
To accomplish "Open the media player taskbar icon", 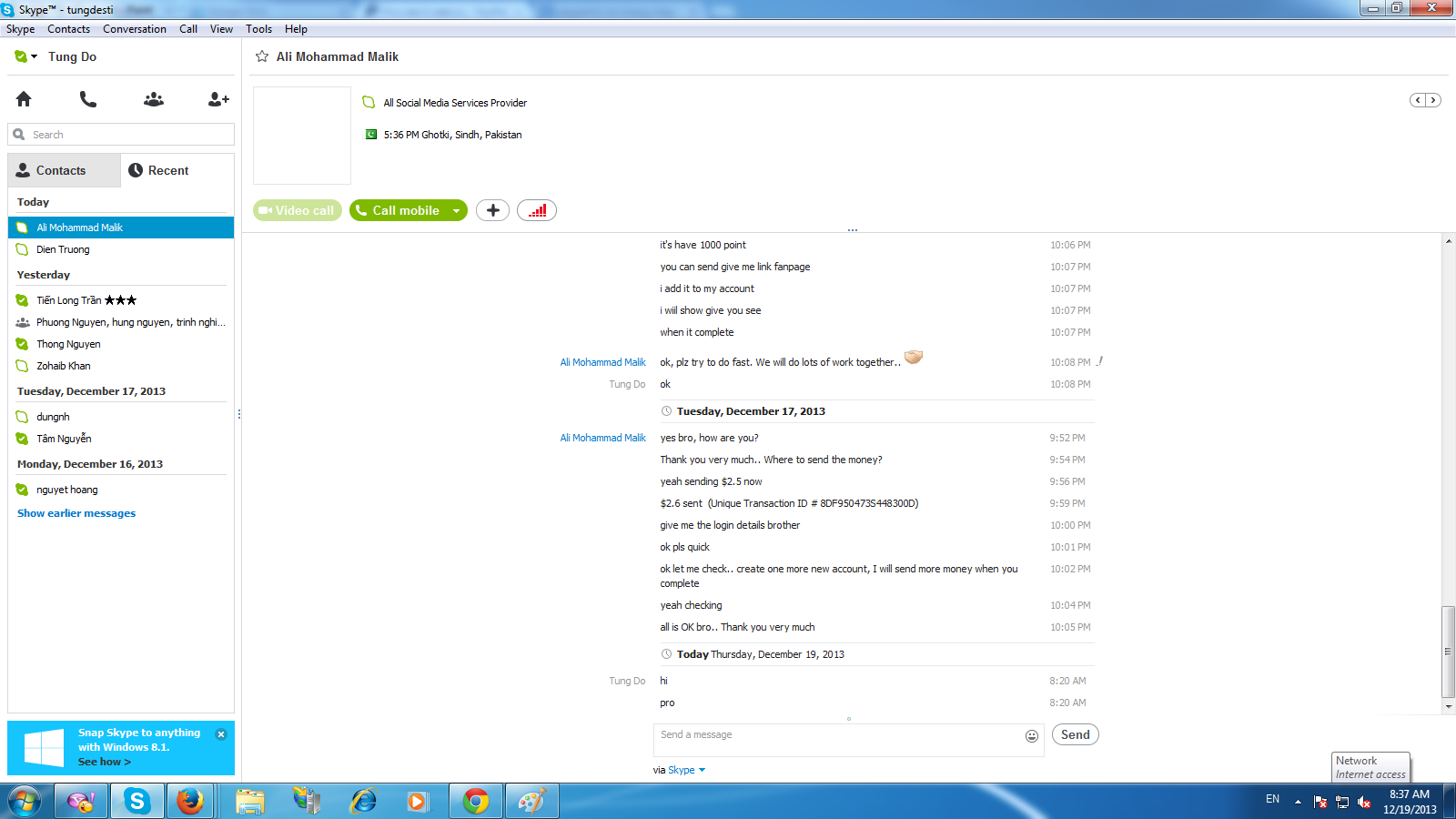I will (417, 802).
